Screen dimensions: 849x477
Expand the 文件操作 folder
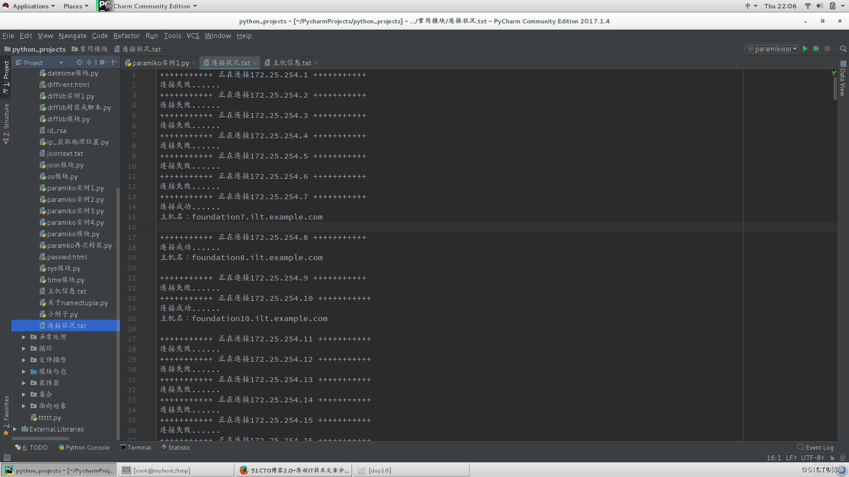pos(24,360)
